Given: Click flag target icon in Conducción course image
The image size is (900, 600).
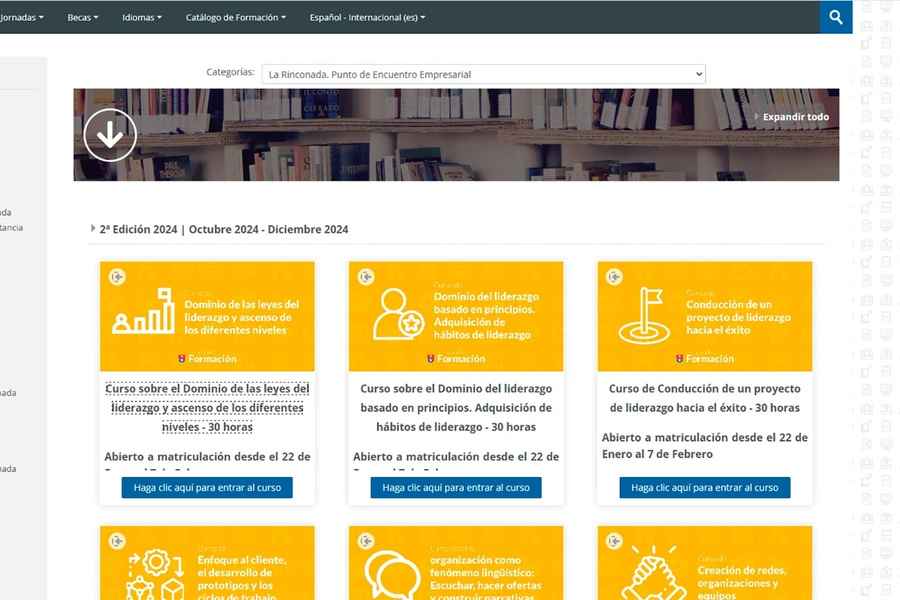Looking at the screenshot, I should click(645, 315).
